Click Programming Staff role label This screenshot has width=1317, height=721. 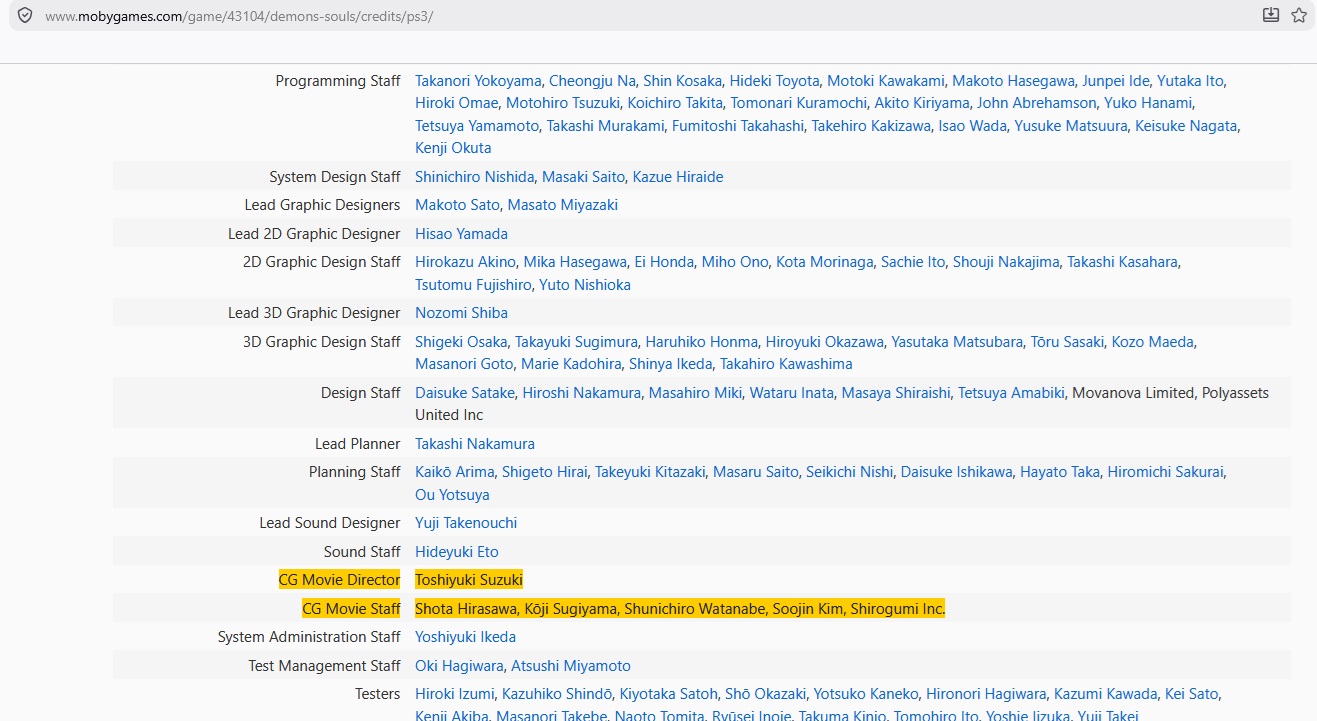pos(338,81)
